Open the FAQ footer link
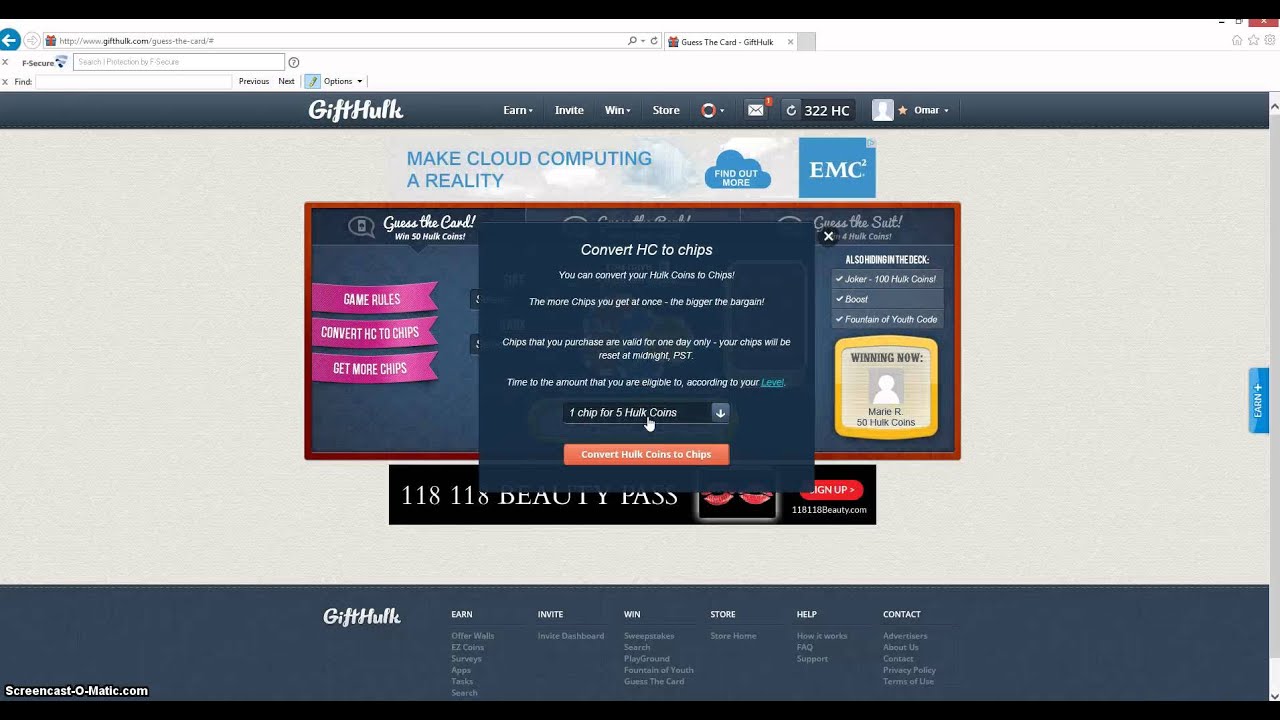 point(805,647)
